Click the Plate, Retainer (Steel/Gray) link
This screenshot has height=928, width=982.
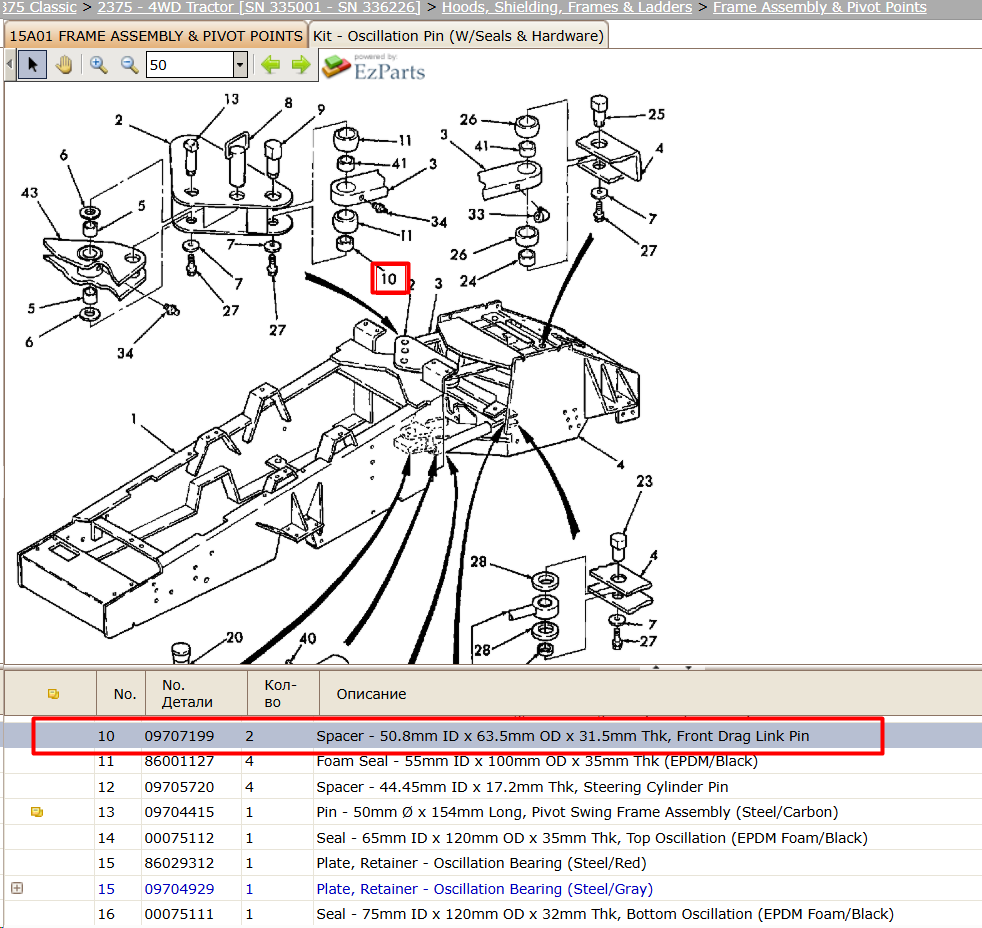click(x=484, y=889)
